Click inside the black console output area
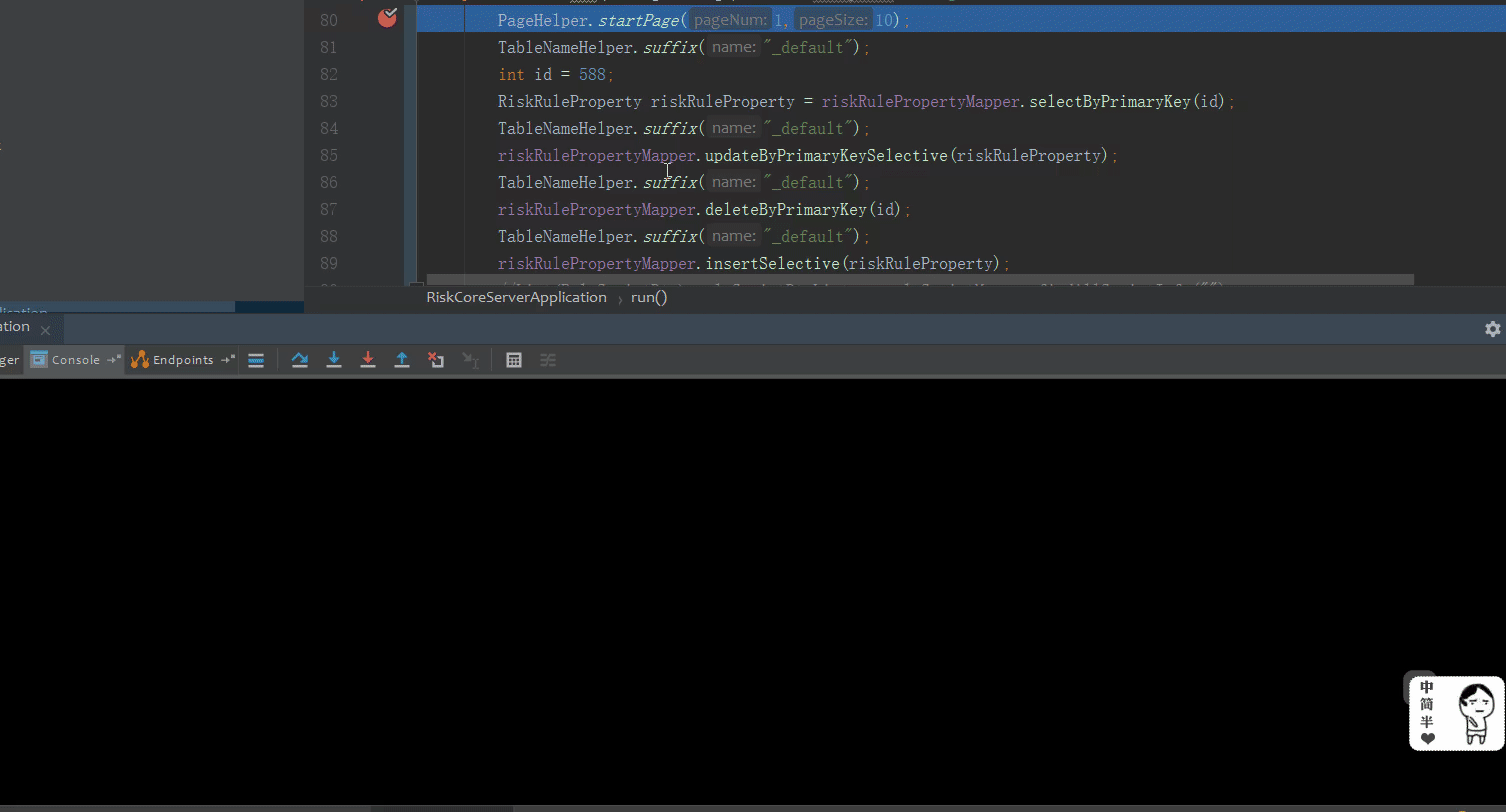The image size is (1506, 812). point(753,590)
